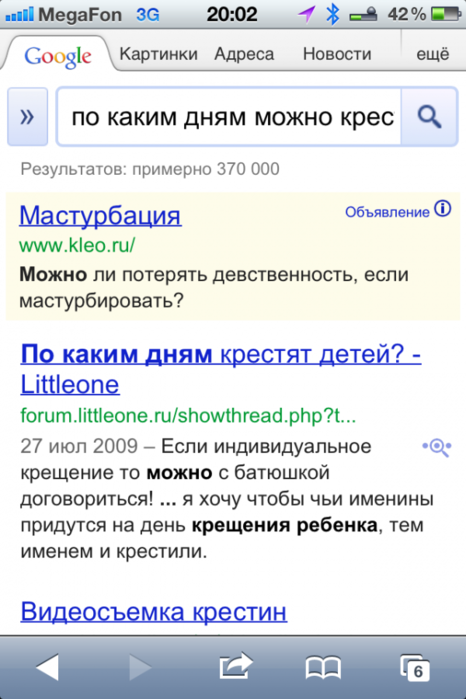Open the Видеосъемка крестин link
The height and width of the screenshot is (699, 466).
[154, 611]
